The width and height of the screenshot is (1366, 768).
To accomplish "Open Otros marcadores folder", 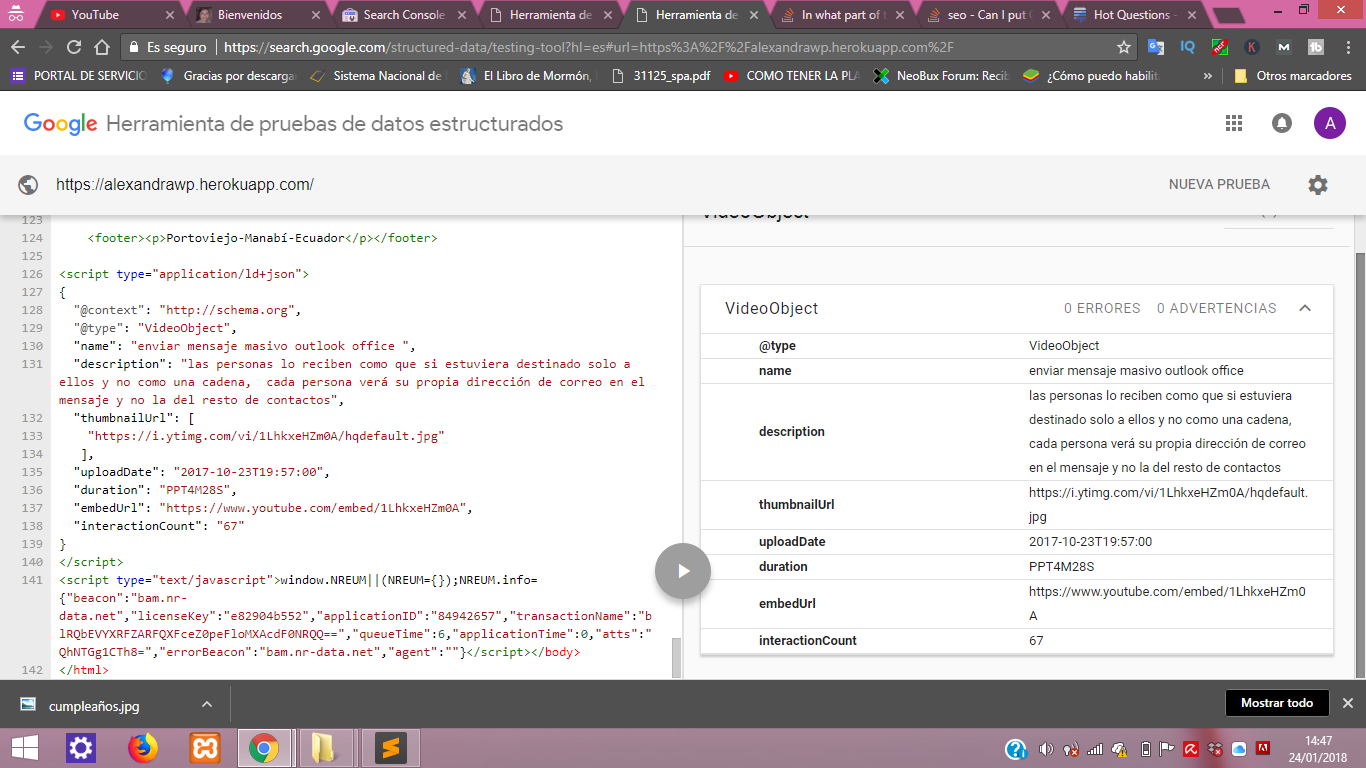I will pos(1293,76).
